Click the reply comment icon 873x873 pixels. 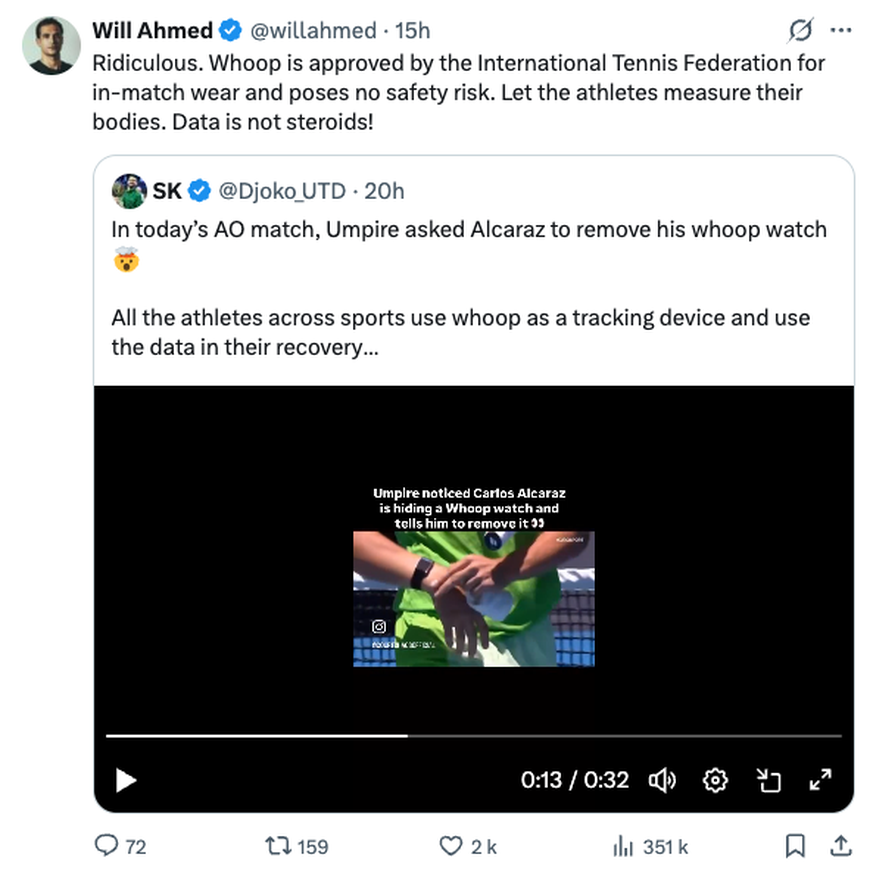107,846
